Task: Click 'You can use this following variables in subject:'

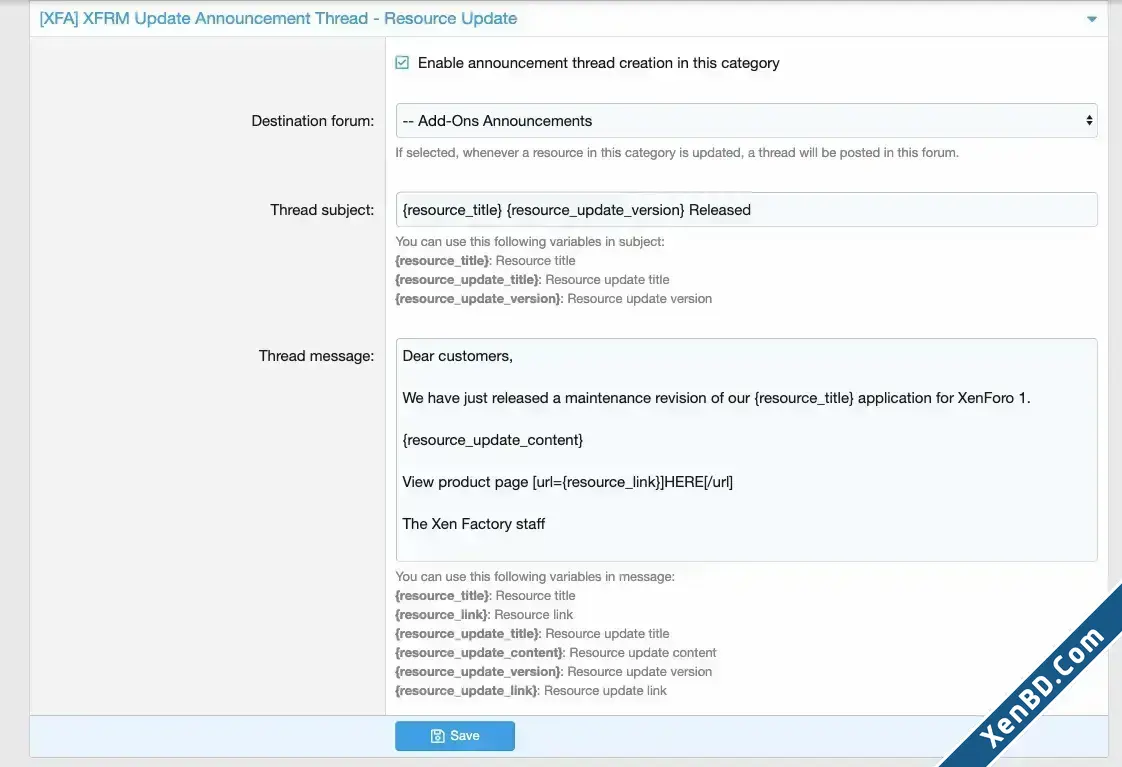Action: point(530,242)
